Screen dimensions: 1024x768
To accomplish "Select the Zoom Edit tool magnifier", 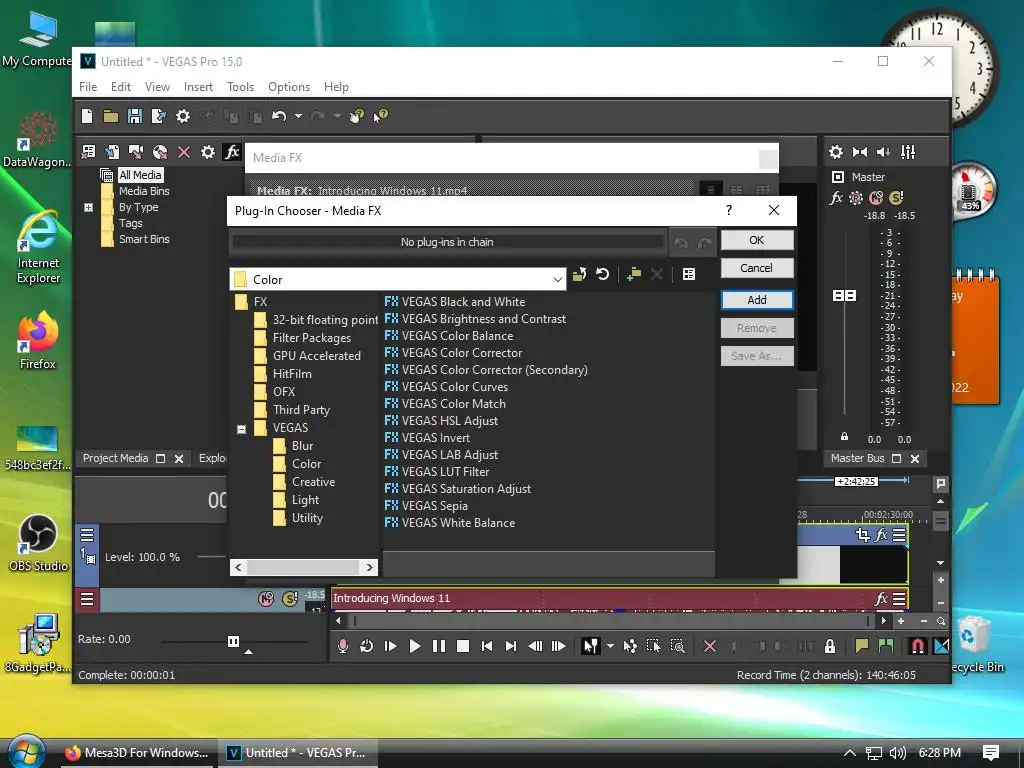I will point(678,647).
